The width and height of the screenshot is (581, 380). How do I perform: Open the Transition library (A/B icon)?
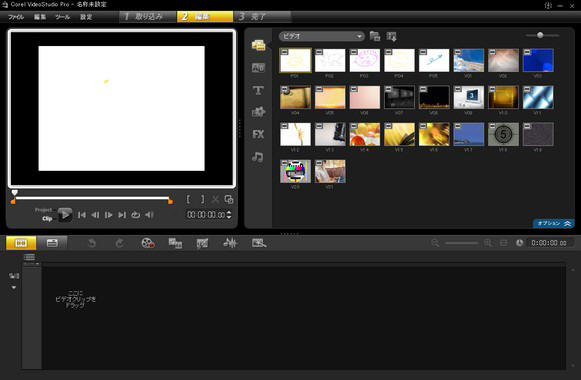pos(258,67)
